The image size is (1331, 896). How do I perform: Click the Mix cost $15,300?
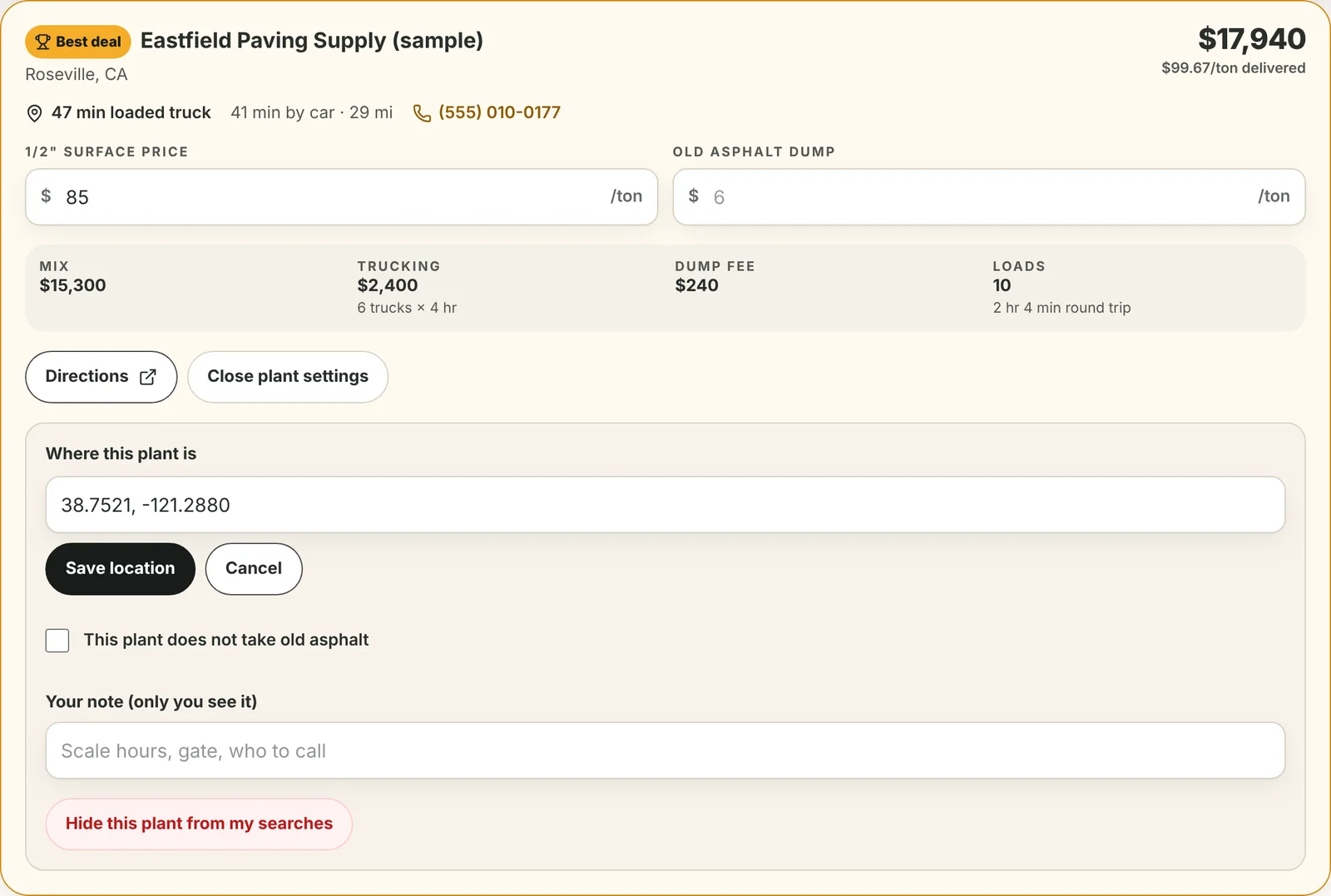(x=73, y=285)
